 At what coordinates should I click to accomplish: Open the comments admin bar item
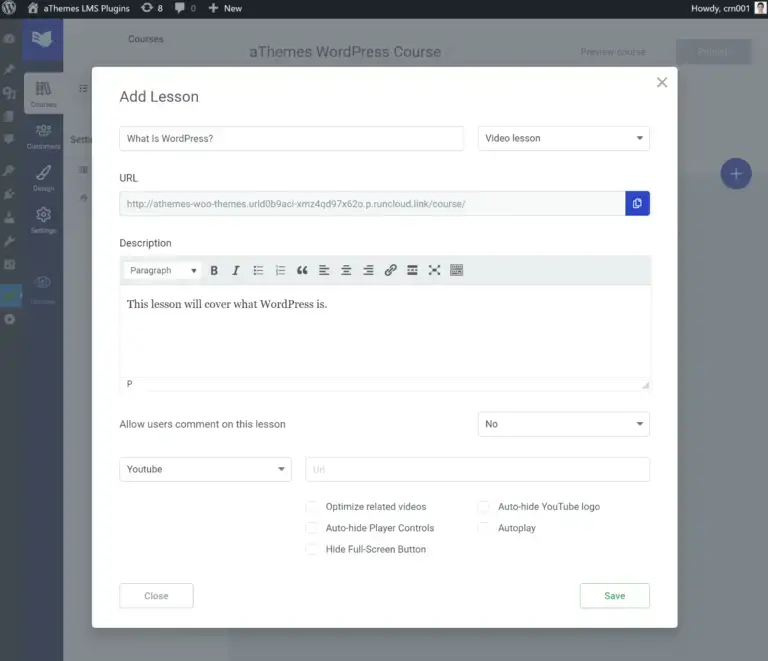pyautogui.click(x=185, y=8)
